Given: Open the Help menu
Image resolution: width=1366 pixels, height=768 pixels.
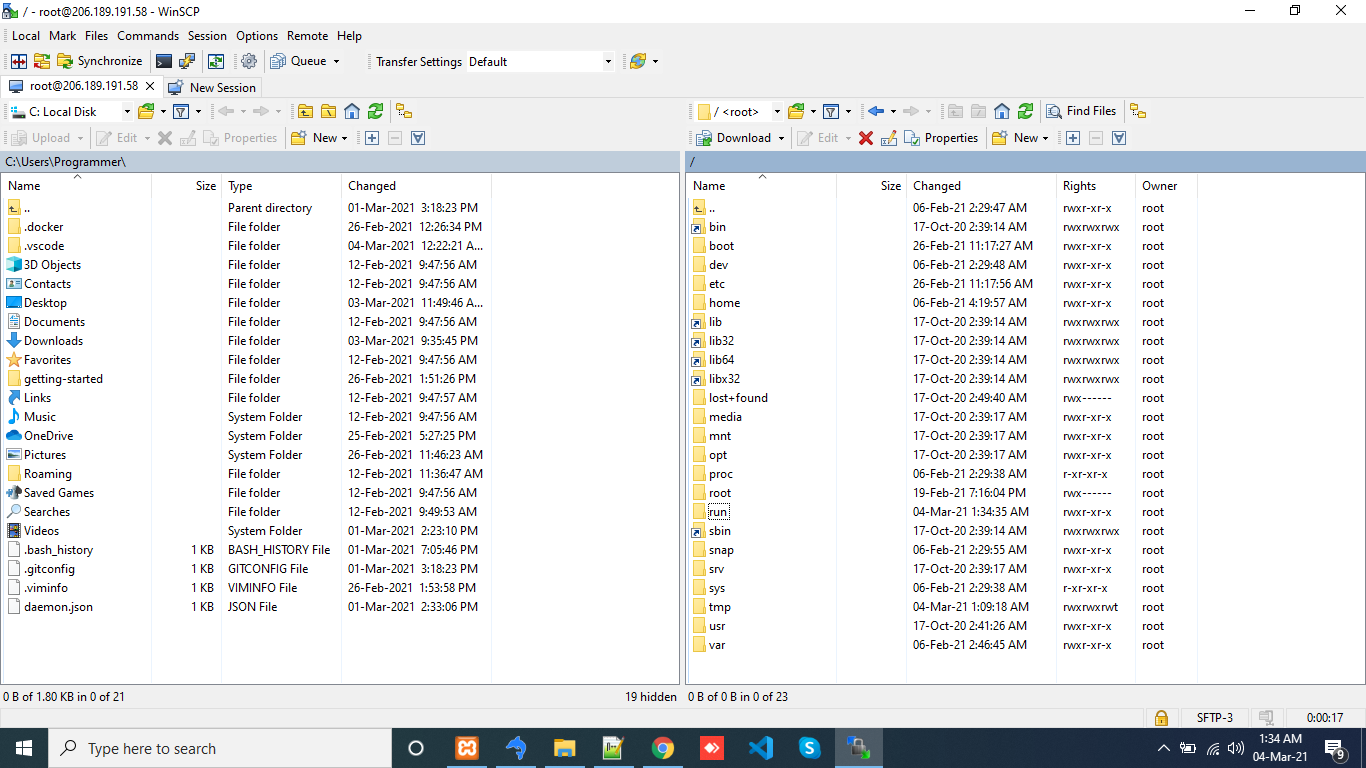Looking at the screenshot, I should pos(350,35).
